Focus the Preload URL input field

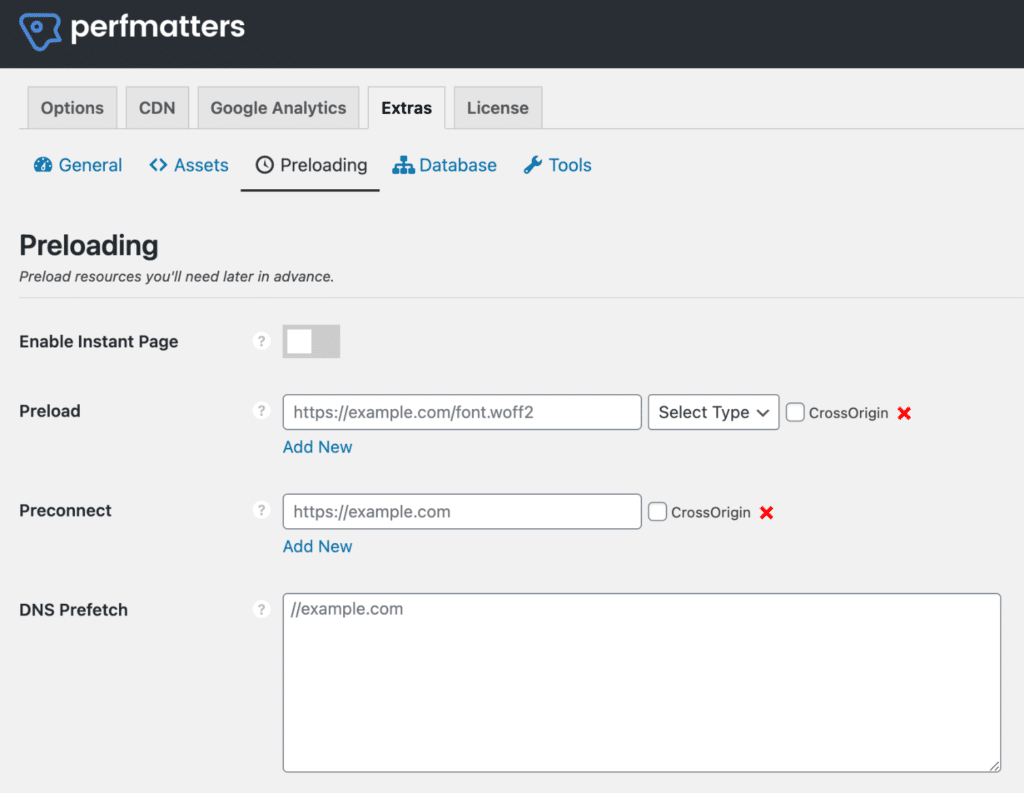point(462,412)
